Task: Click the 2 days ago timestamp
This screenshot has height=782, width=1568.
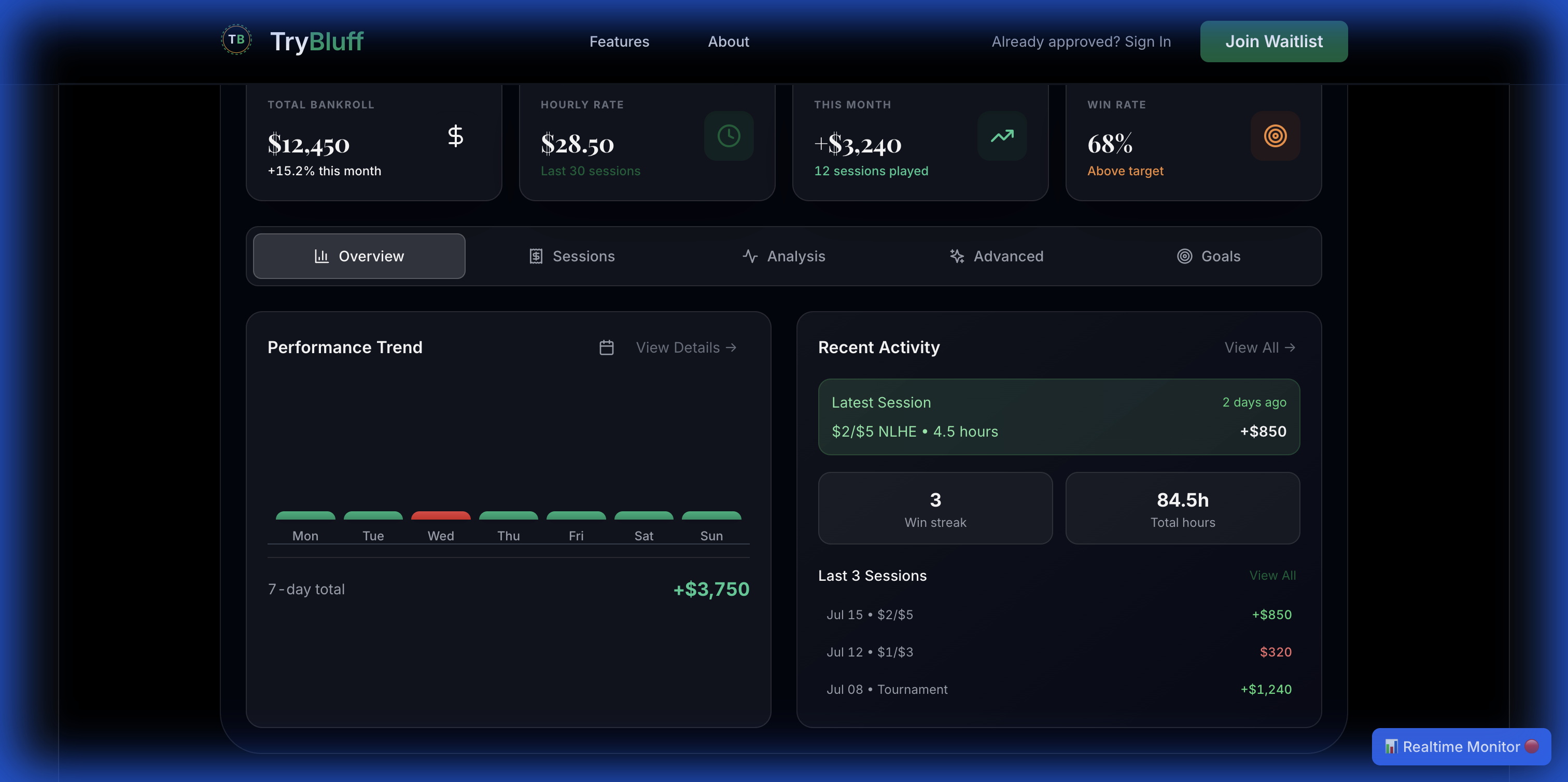Action: coord(1254,402)
